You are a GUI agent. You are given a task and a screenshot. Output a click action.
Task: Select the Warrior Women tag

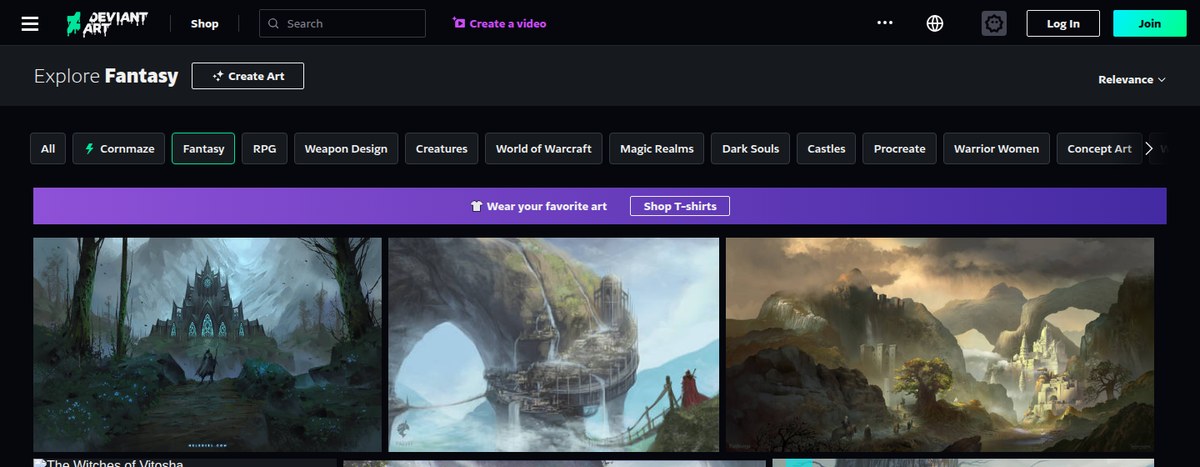point(996,148)
